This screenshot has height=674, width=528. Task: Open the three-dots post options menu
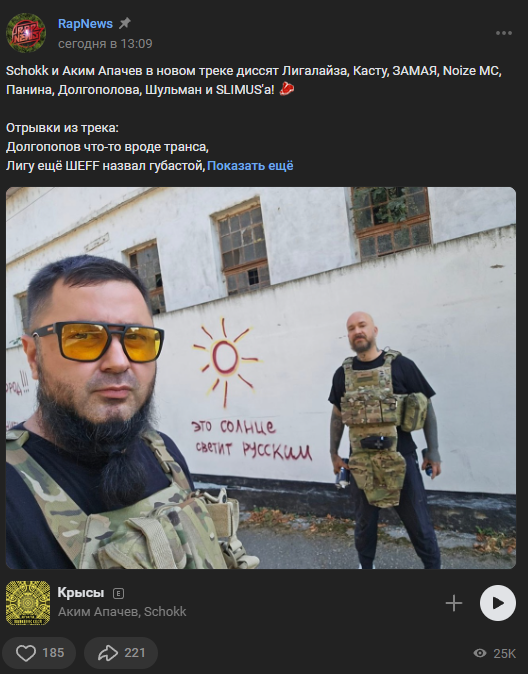503,33
